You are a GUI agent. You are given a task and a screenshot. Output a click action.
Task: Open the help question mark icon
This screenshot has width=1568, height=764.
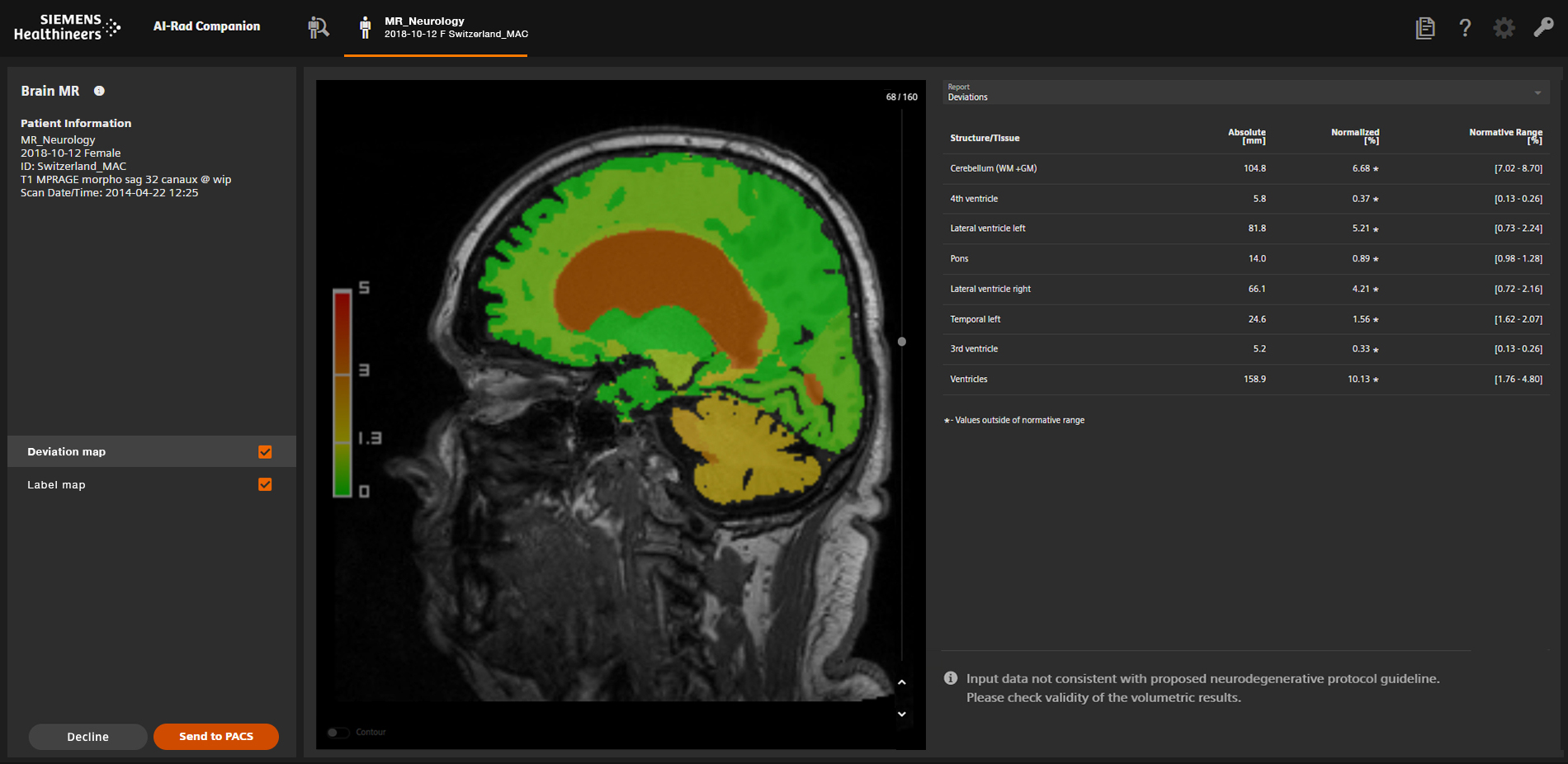pos(1465,27)
